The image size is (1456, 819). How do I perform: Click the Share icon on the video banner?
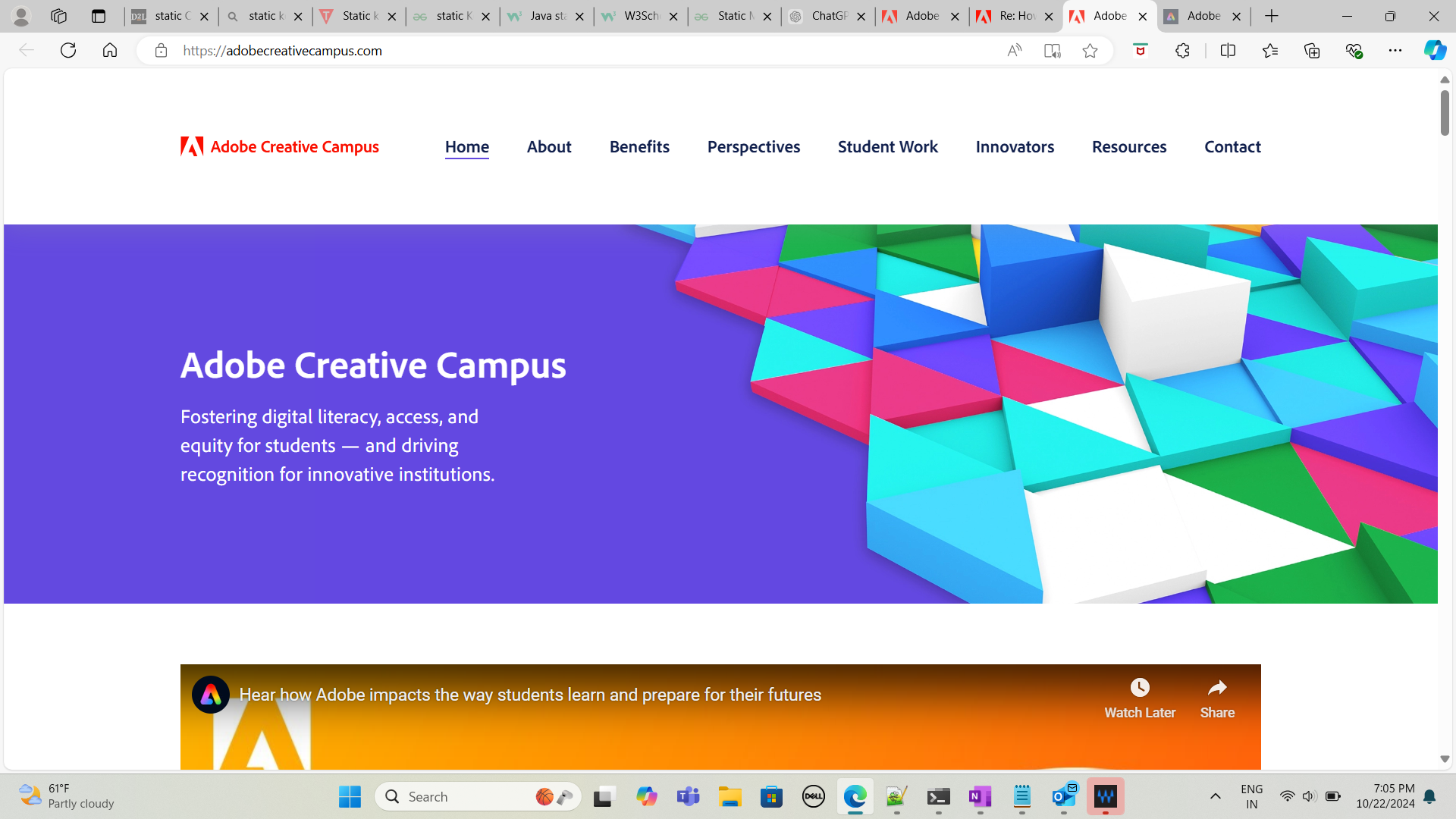point(1217,689)
